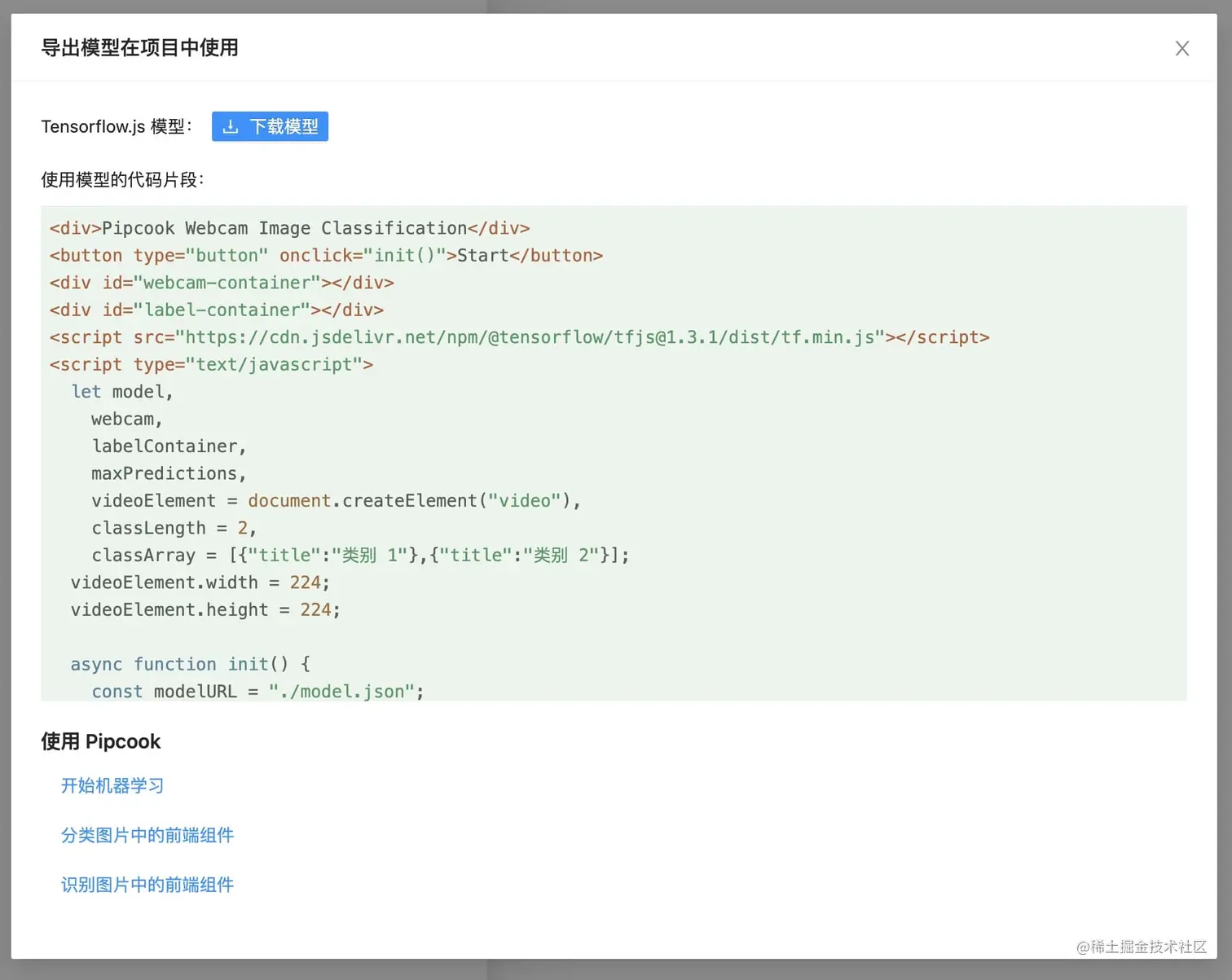Click the button onclick init() code line

(x=326, y=255)
